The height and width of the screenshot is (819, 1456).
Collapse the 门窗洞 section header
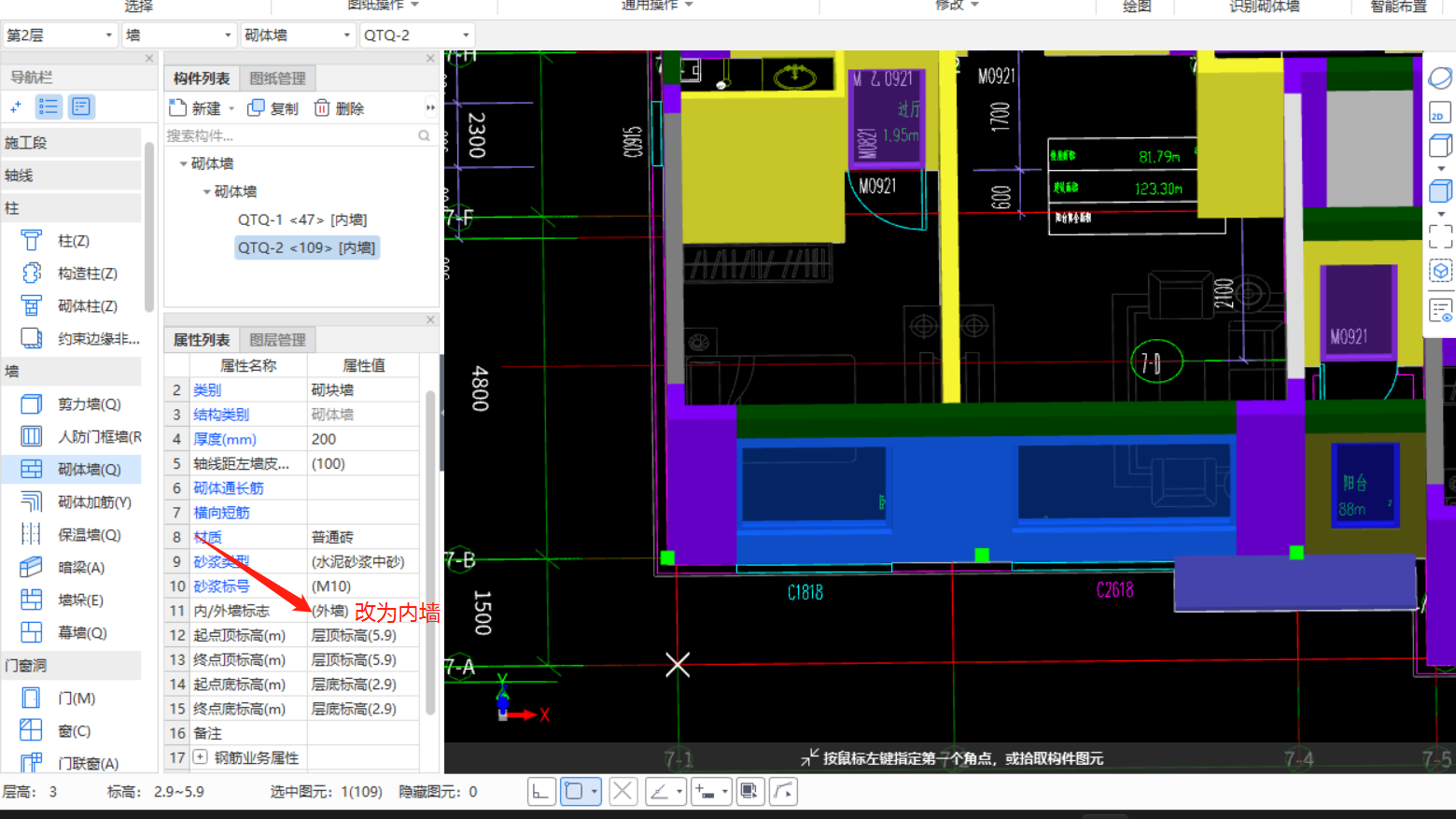[x=71, y=666]
